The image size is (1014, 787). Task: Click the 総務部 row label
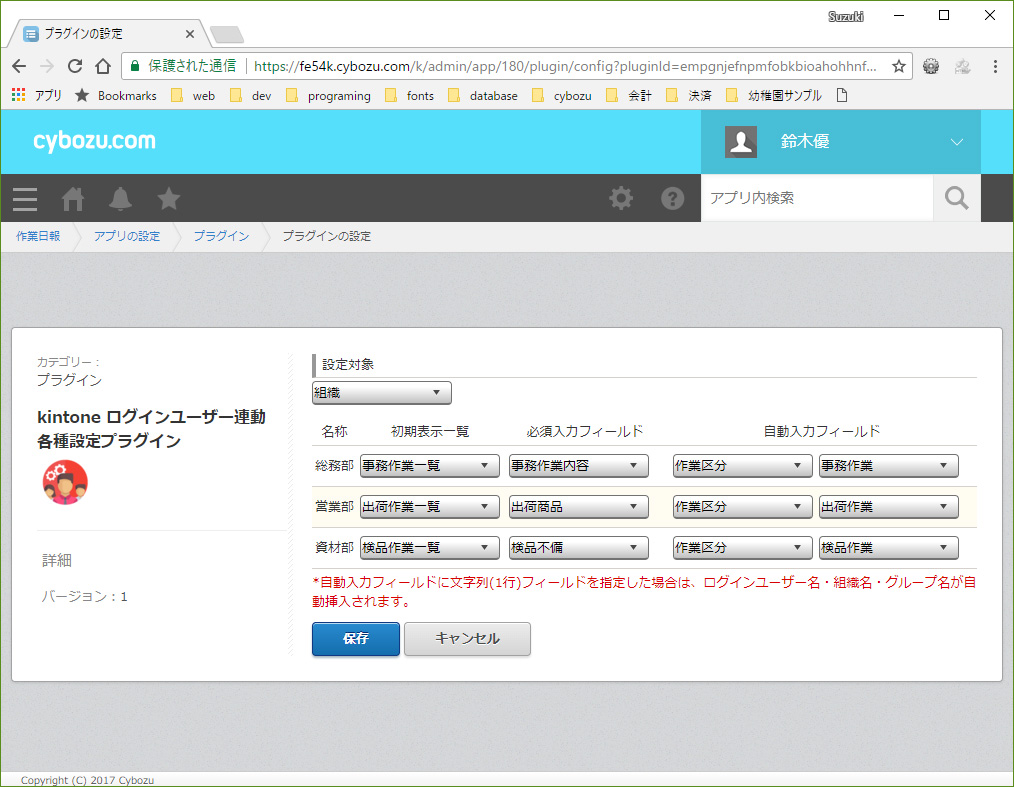(x=334, y=466)
